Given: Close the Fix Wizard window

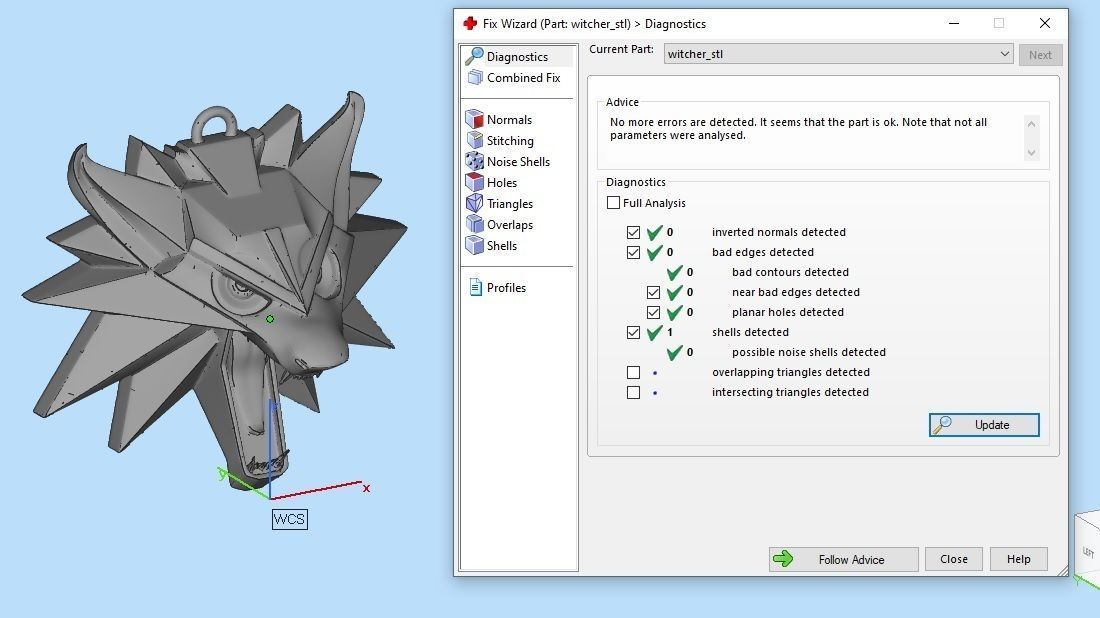Looking at the screenshot, I should coord(1045,23).
